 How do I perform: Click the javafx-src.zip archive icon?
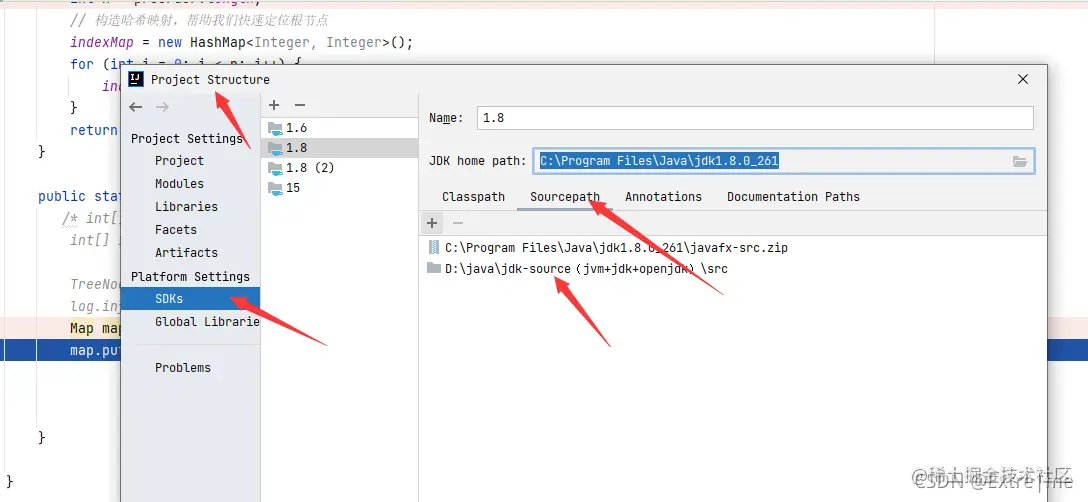(x=434, y=247)
